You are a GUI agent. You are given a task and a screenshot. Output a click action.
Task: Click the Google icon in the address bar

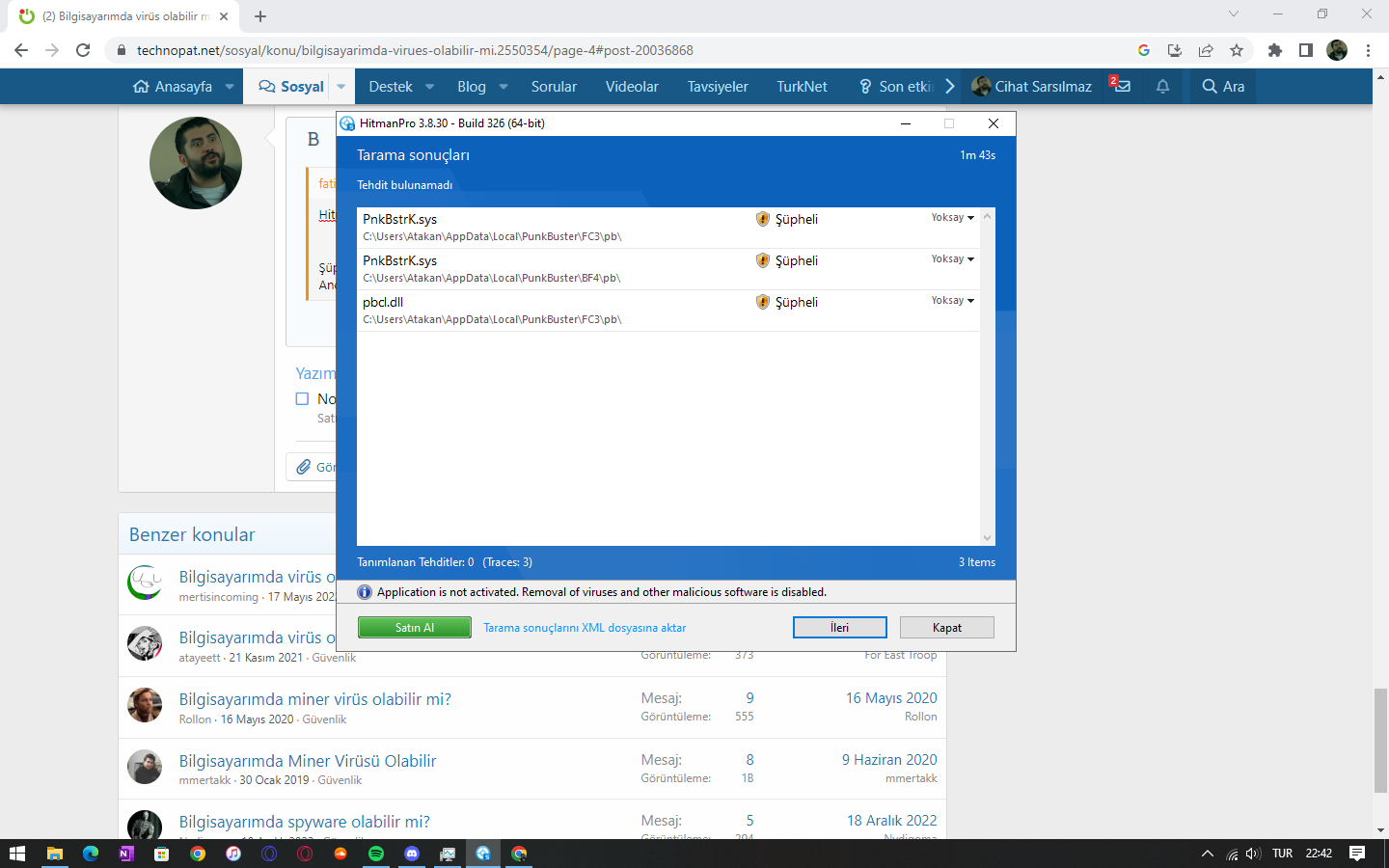click(x=1144, y=50)
